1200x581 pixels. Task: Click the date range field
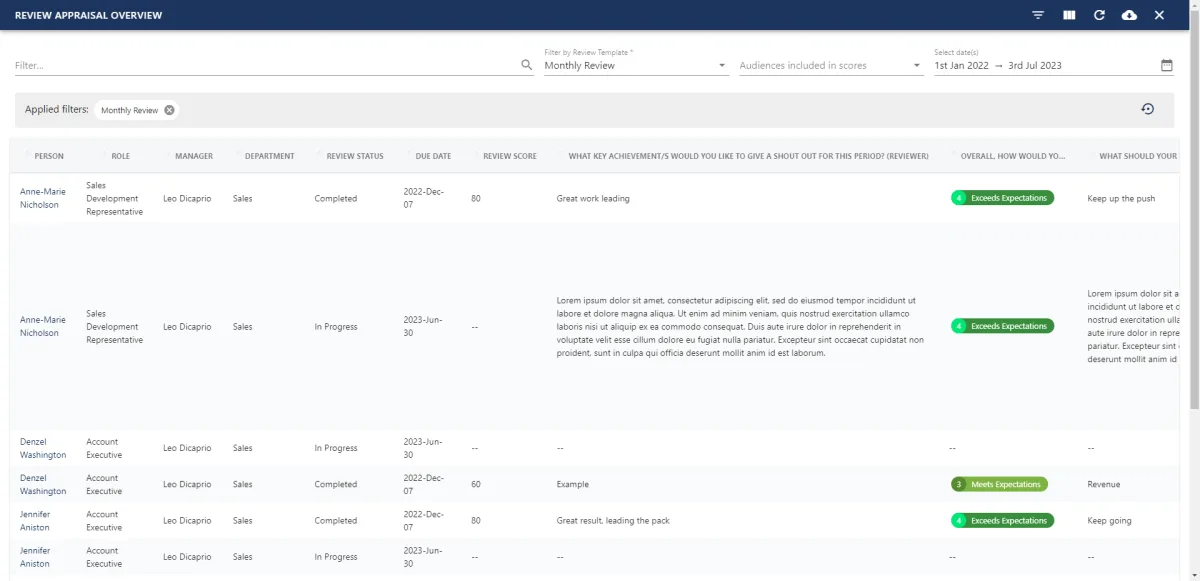[1045, 65]
